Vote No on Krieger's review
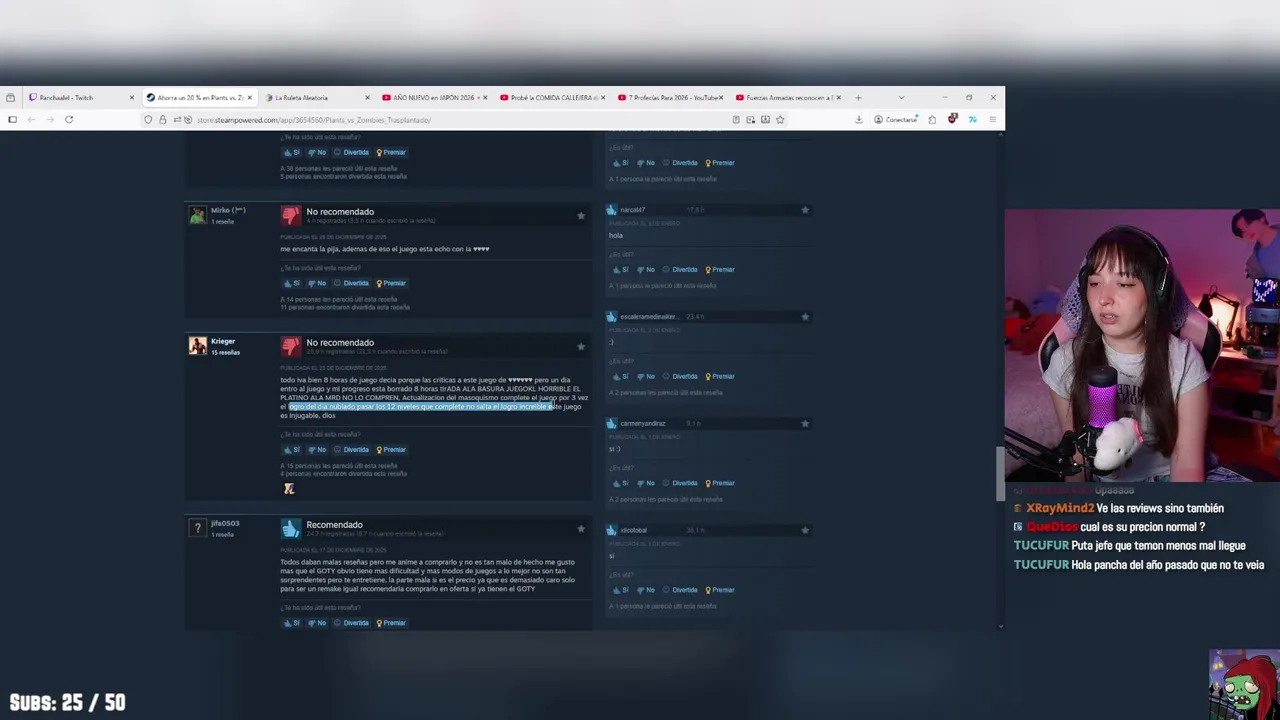Viewport: 1280px width, 720px height. (317, 450)
